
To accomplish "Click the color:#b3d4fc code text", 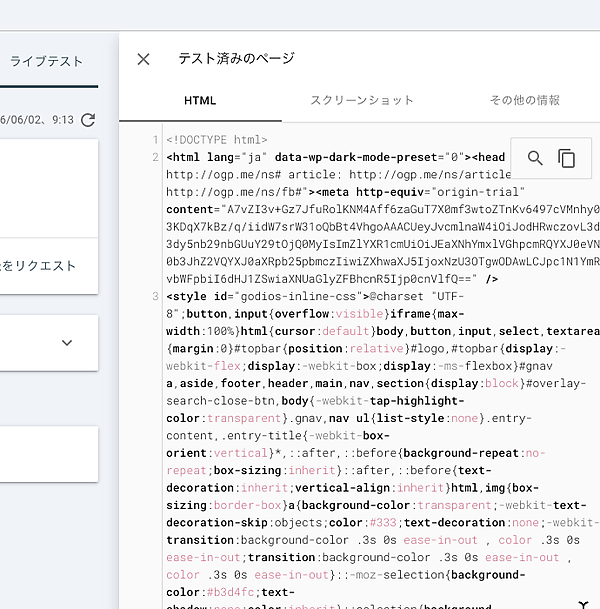I will (x=210, y=592).
